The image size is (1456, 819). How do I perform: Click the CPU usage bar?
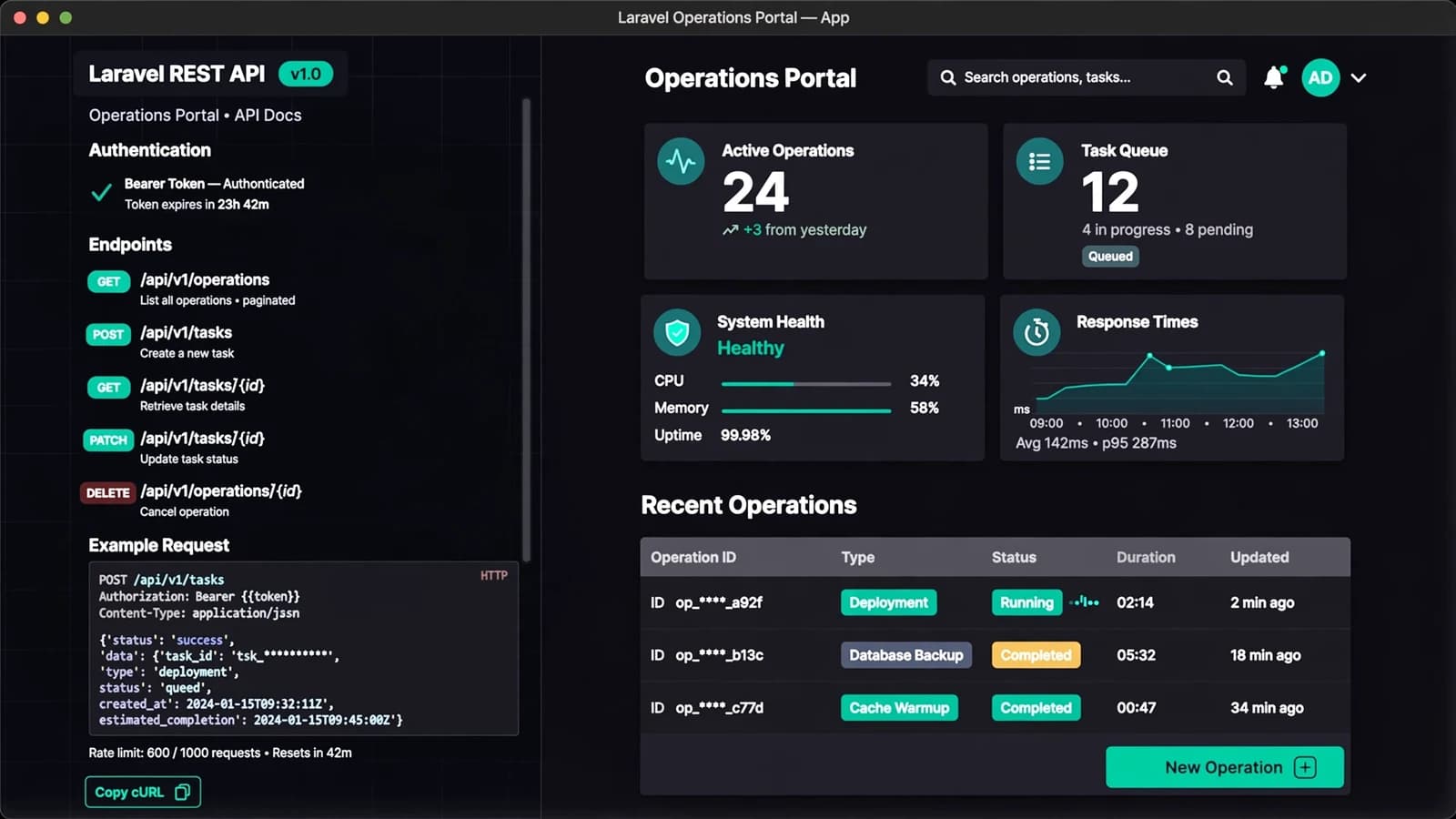pyautogui.click(x=806, y=384)
